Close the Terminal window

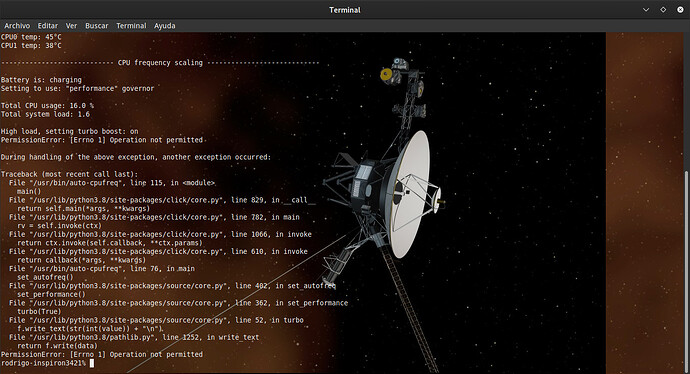click(x=680, y=10)
